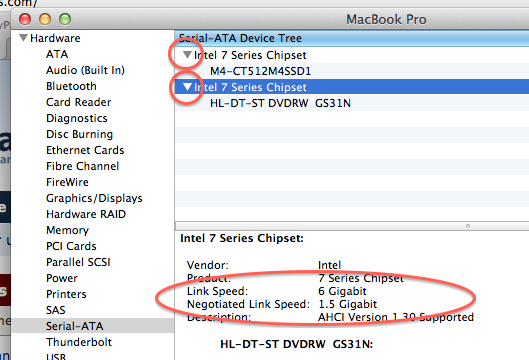Select Bluetooth in the sidebar
This screenshot has width=529, height=360.
[71, 86]
